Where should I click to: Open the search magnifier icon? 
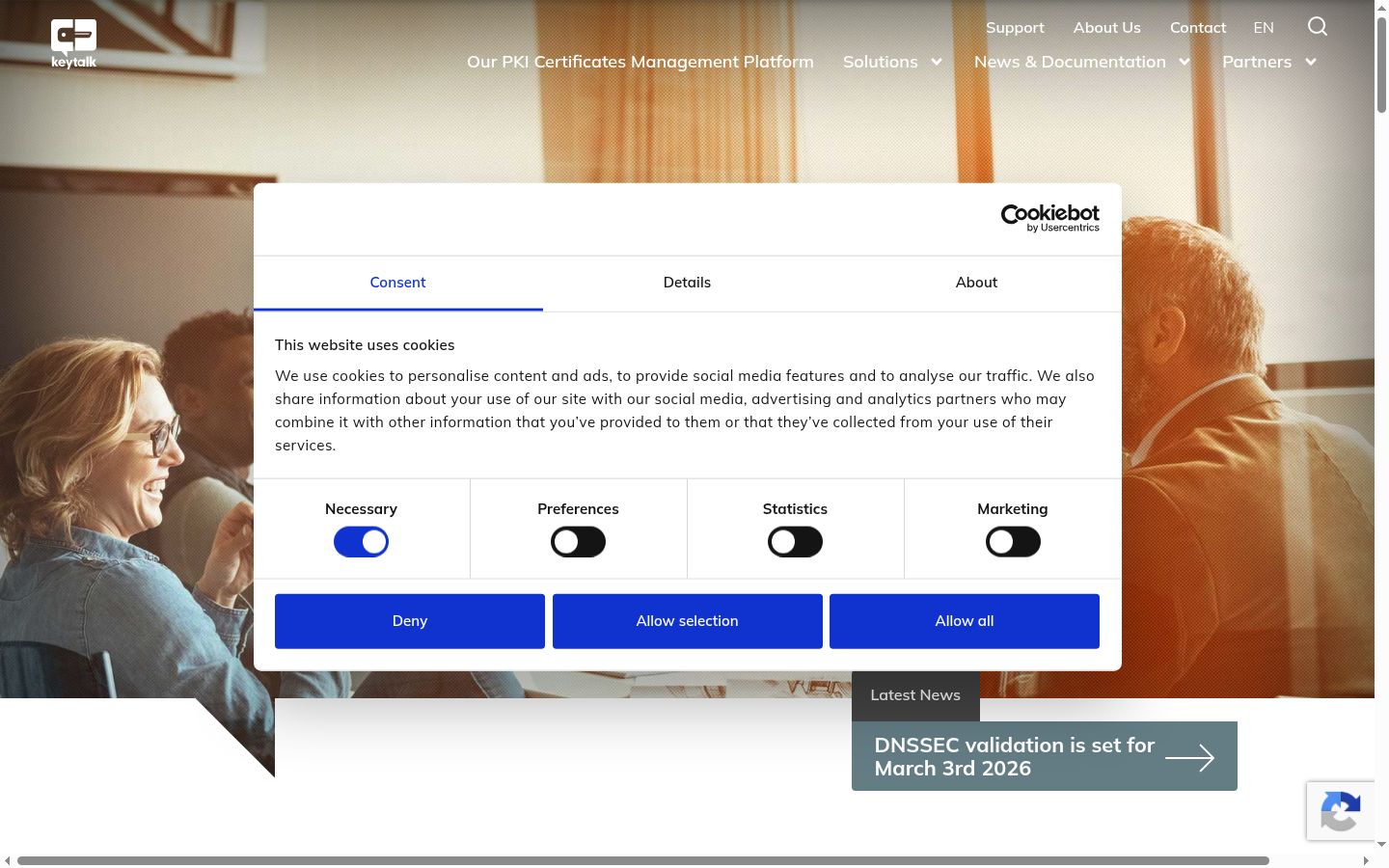click(1318, 27)
